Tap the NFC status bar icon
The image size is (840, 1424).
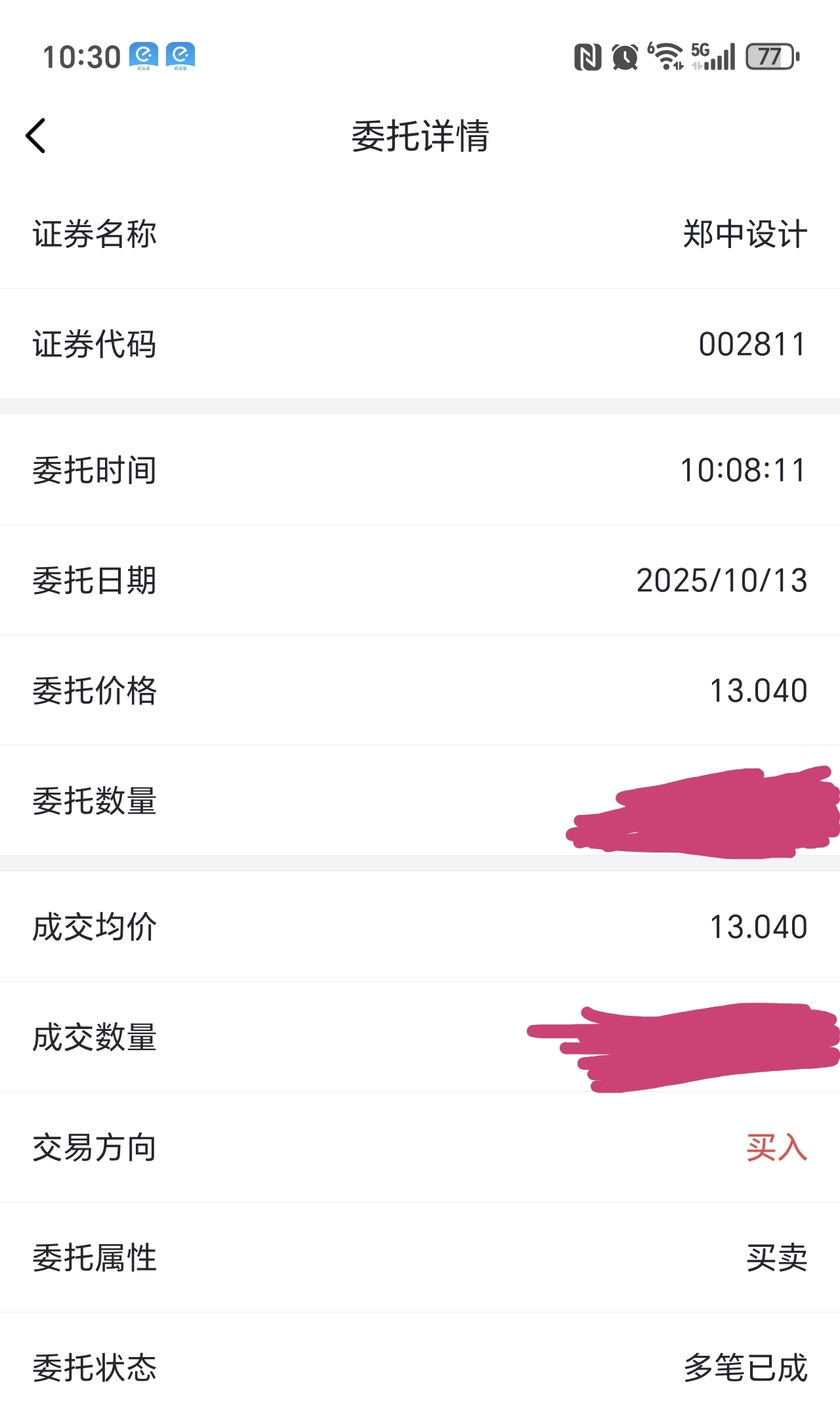click(x=587, y=57)
